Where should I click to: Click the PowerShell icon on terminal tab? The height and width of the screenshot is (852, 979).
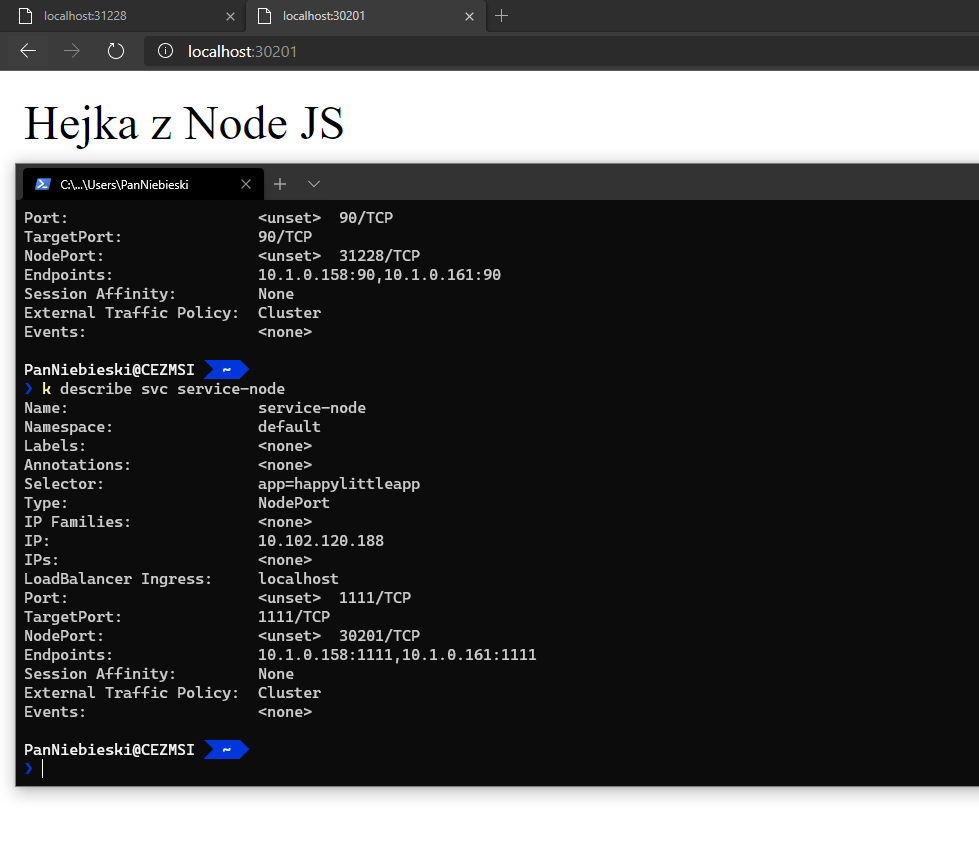43,184
